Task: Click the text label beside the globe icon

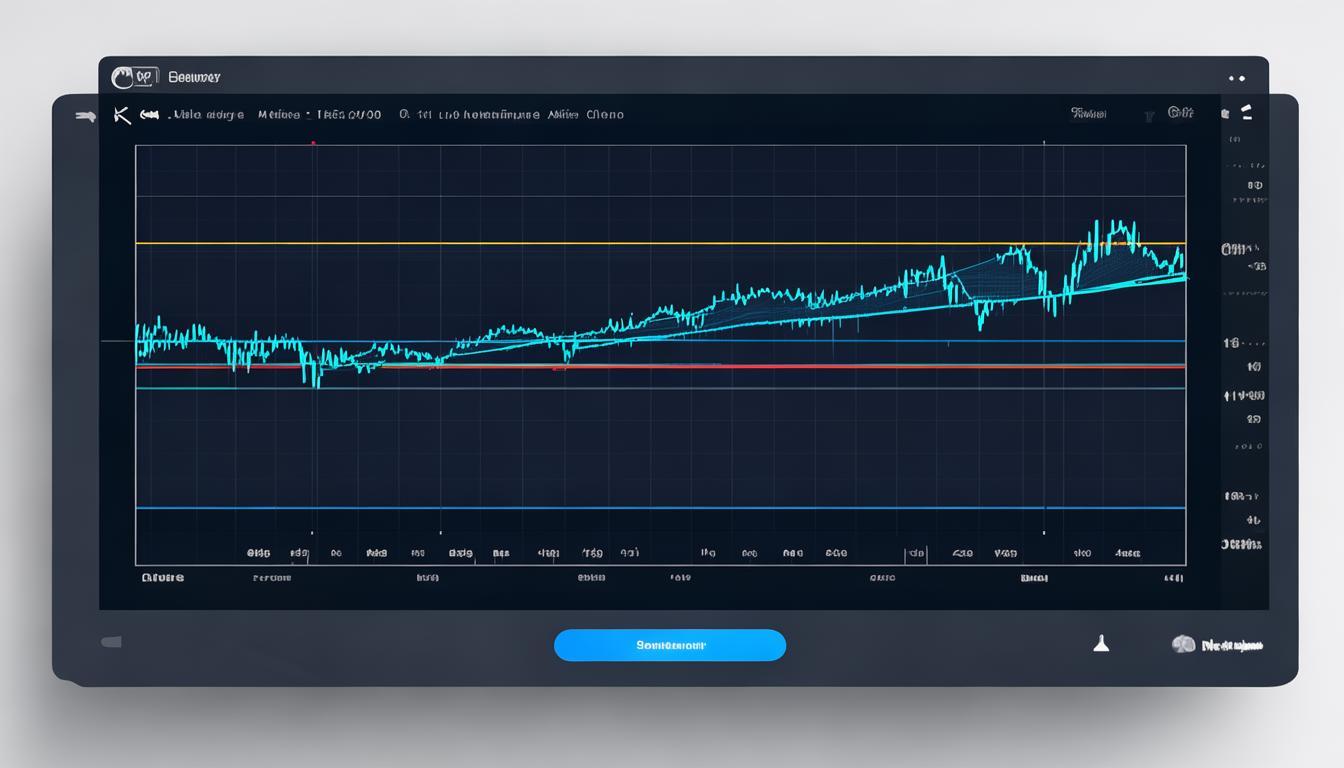Action: pyautogui.click(x=1232, y=646)
